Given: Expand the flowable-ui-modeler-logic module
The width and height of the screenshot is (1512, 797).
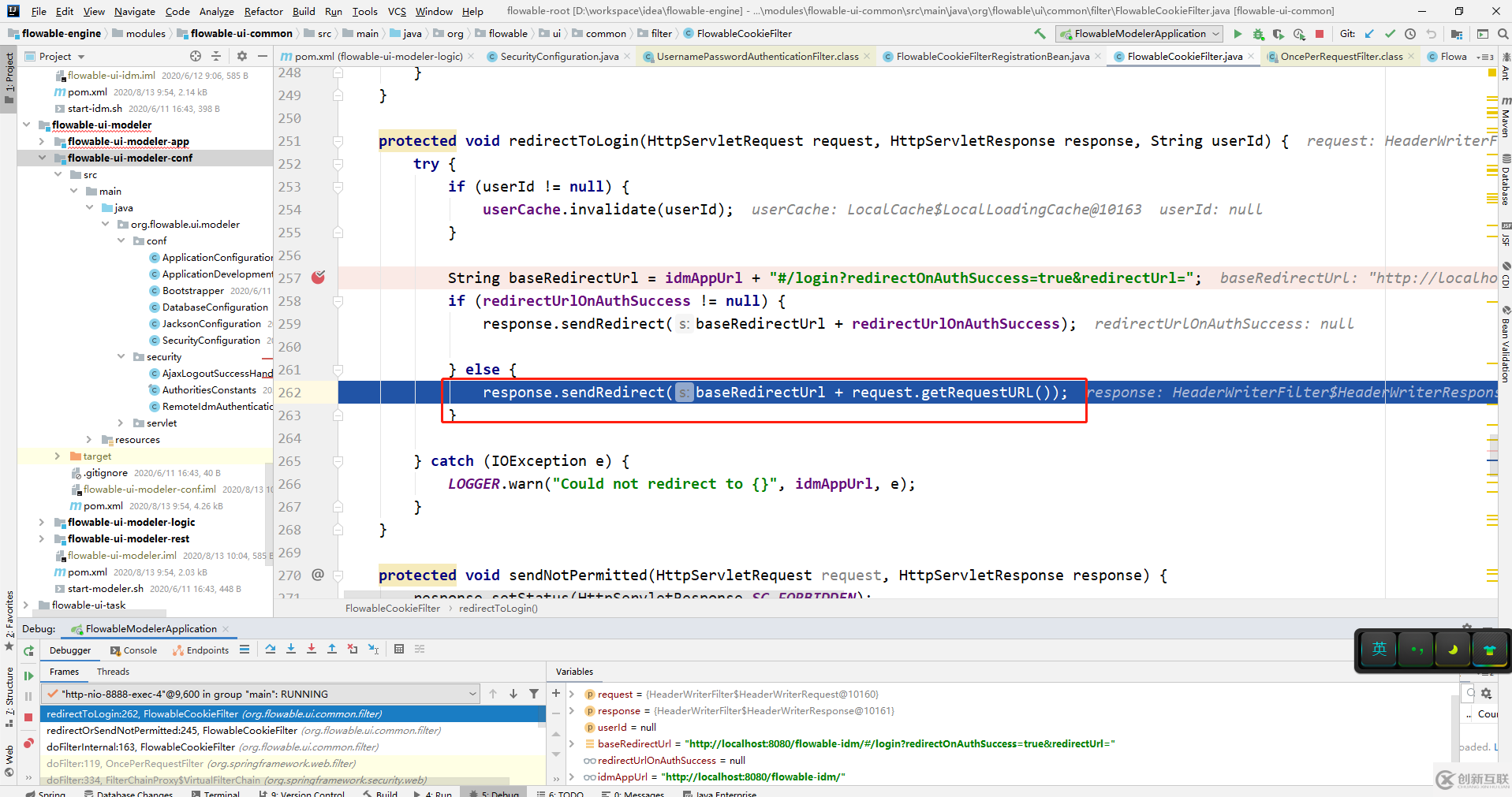Looking at the screenshot, I should click(x=42, y=522).
